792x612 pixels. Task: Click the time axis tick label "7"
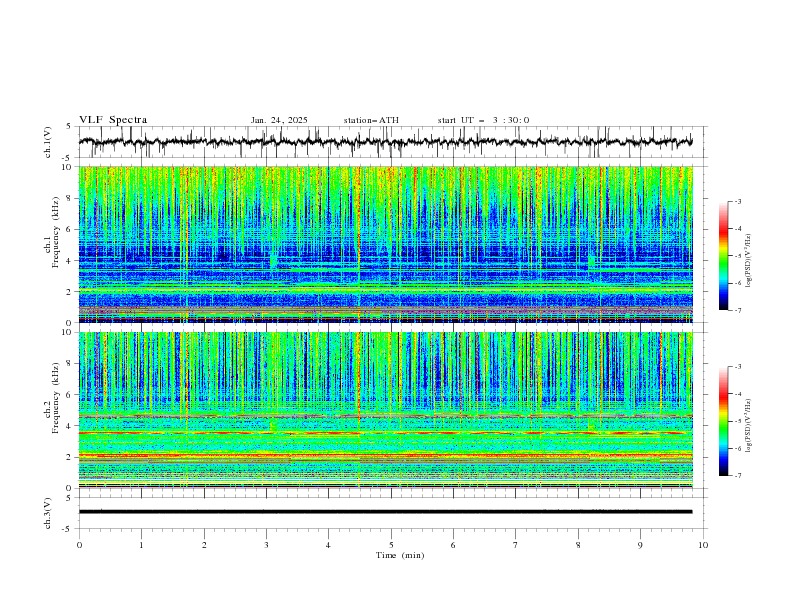pyautogui.click(x=516, y=545)
